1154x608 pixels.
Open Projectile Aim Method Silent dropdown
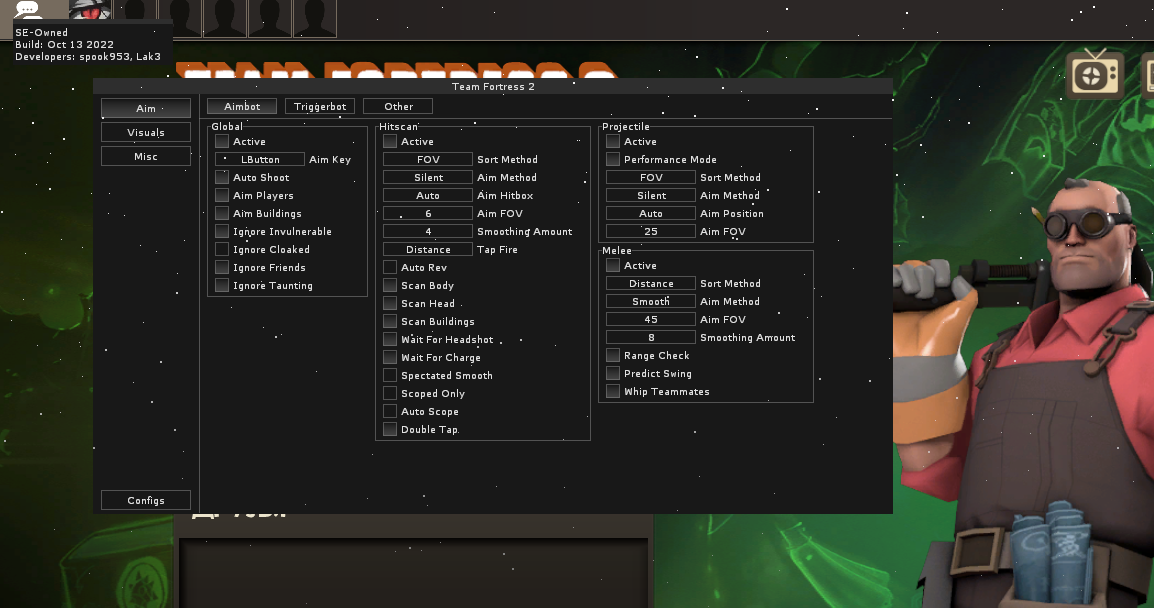click(x=651, y=195)
